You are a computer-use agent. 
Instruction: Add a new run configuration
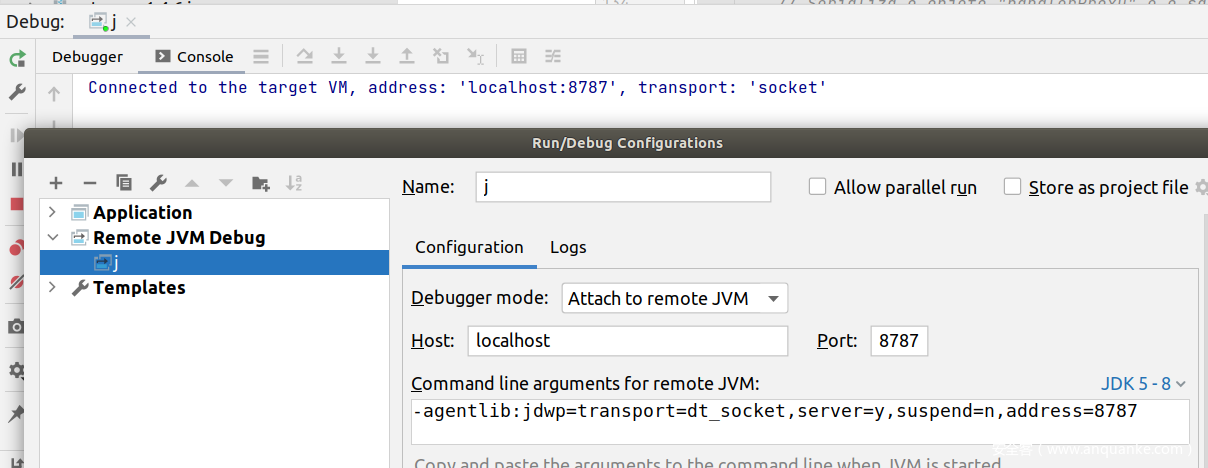tap(56, 183)
